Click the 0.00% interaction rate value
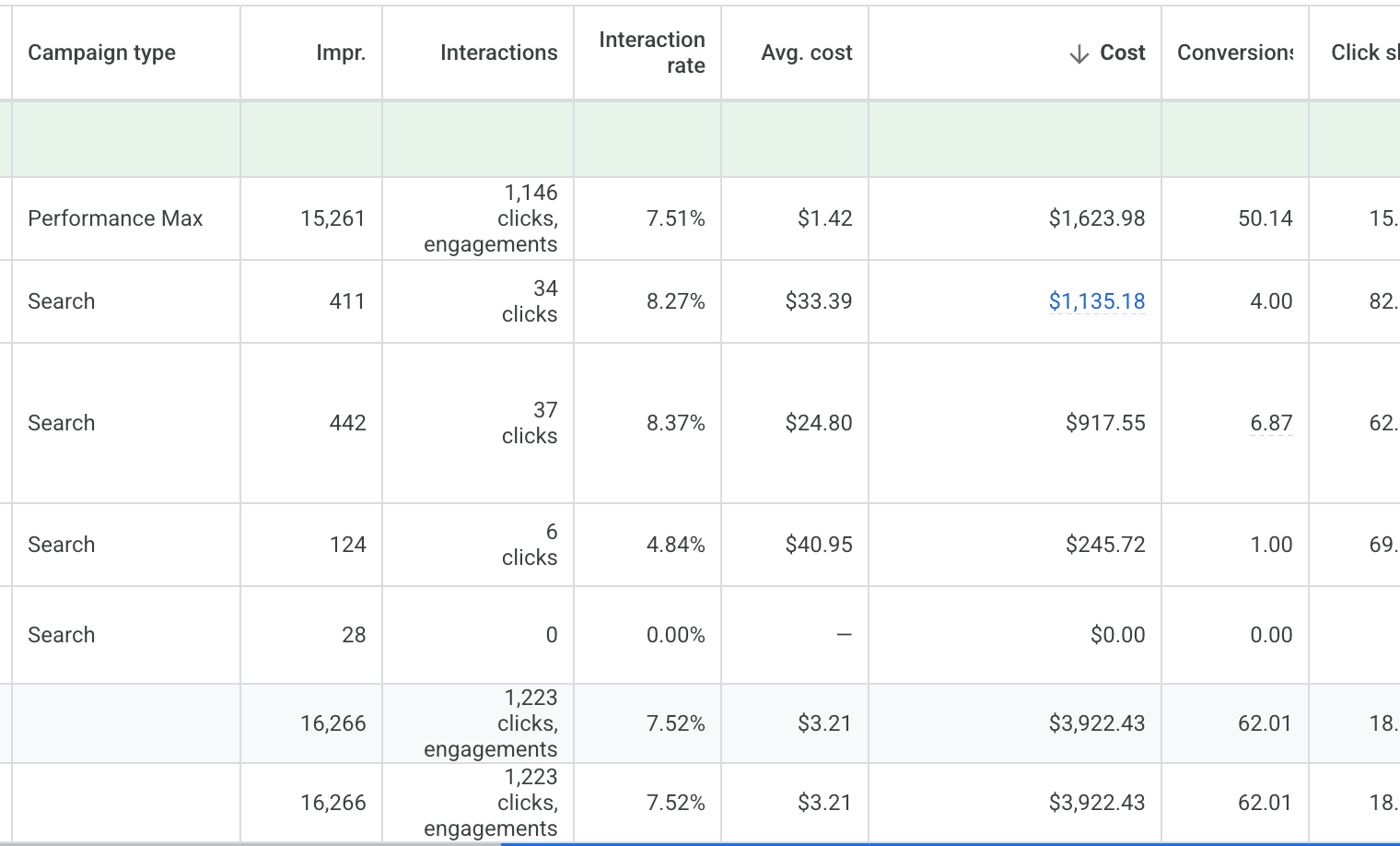The width and height of the screenshot is (1400, 846). (675, 635)
